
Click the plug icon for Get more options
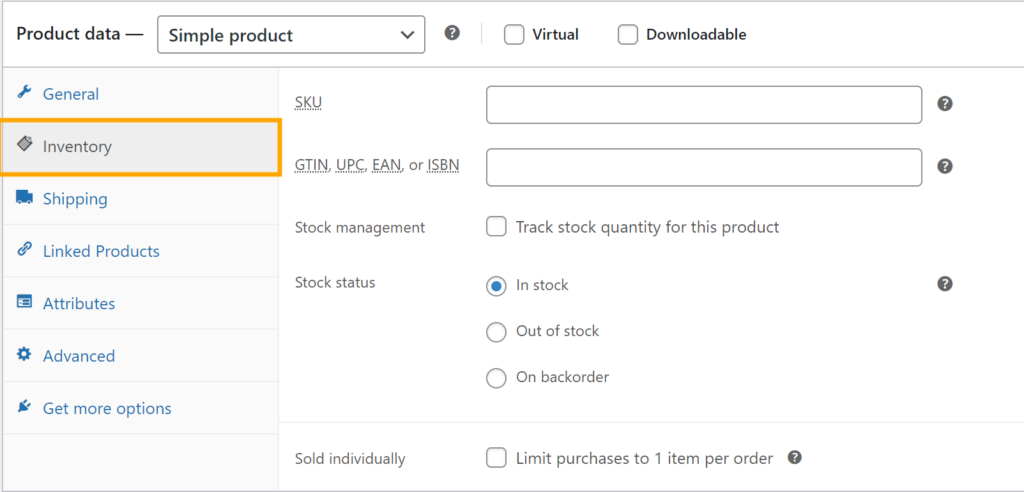[x=25, y=407]
